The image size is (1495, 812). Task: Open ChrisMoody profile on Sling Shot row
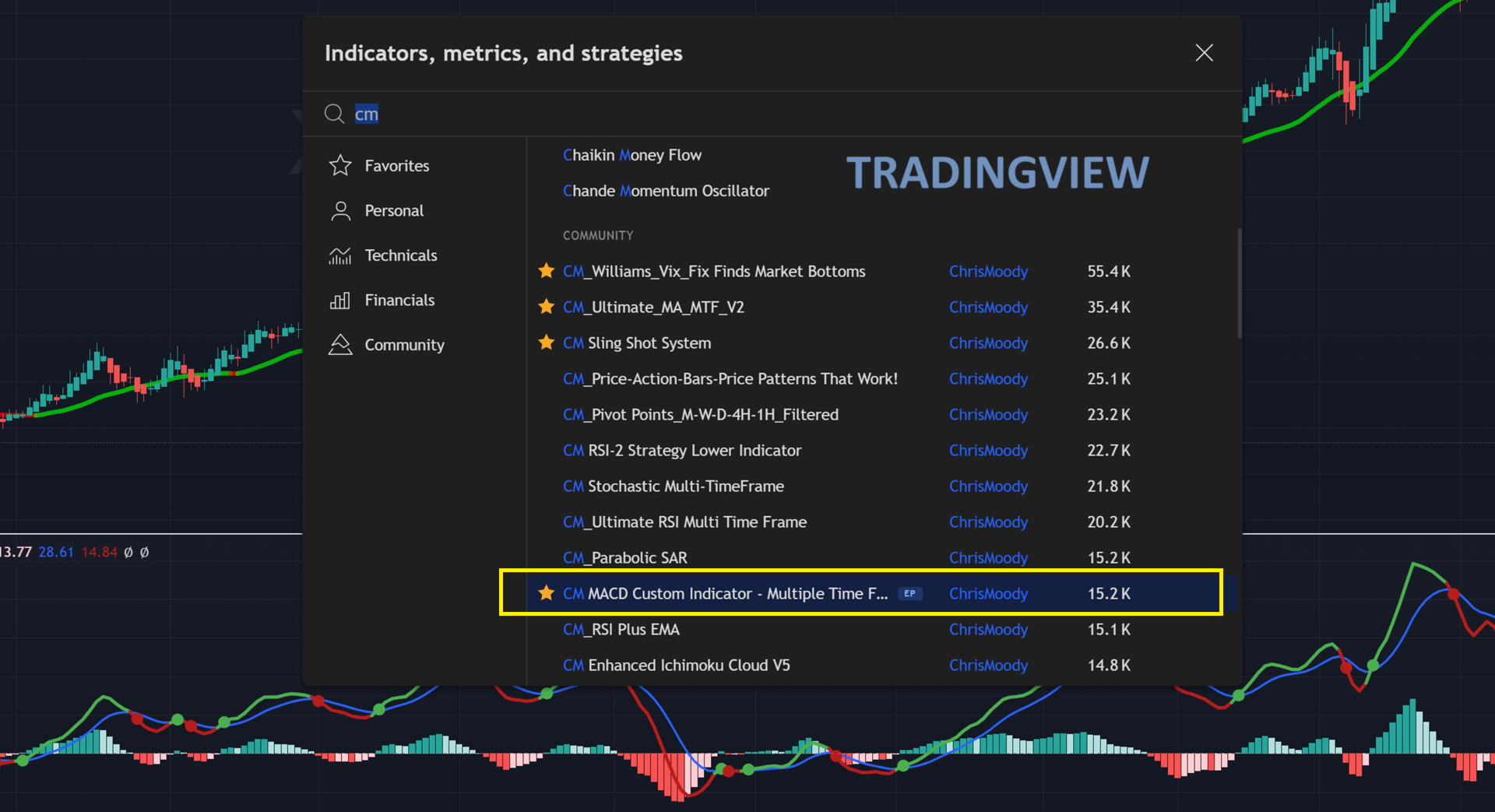click(x=988, y=343)
